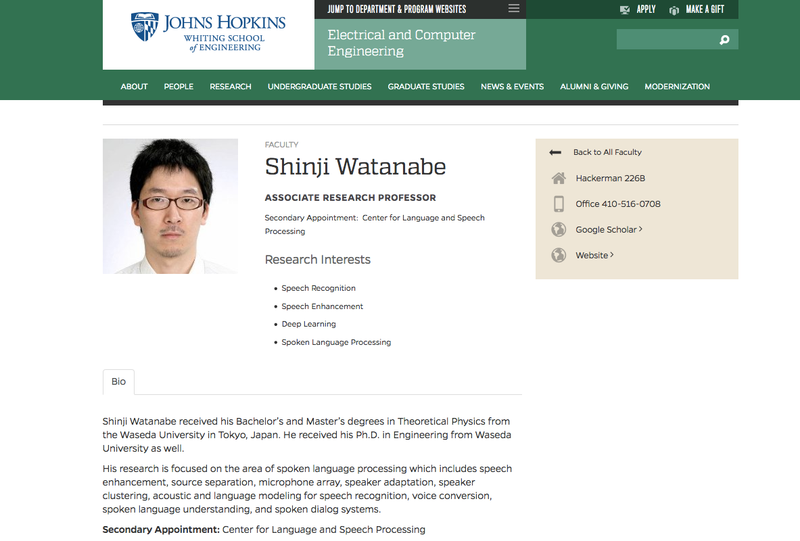Click the Johns Hopkins Whiting School wordmark

tap(224, 32)
